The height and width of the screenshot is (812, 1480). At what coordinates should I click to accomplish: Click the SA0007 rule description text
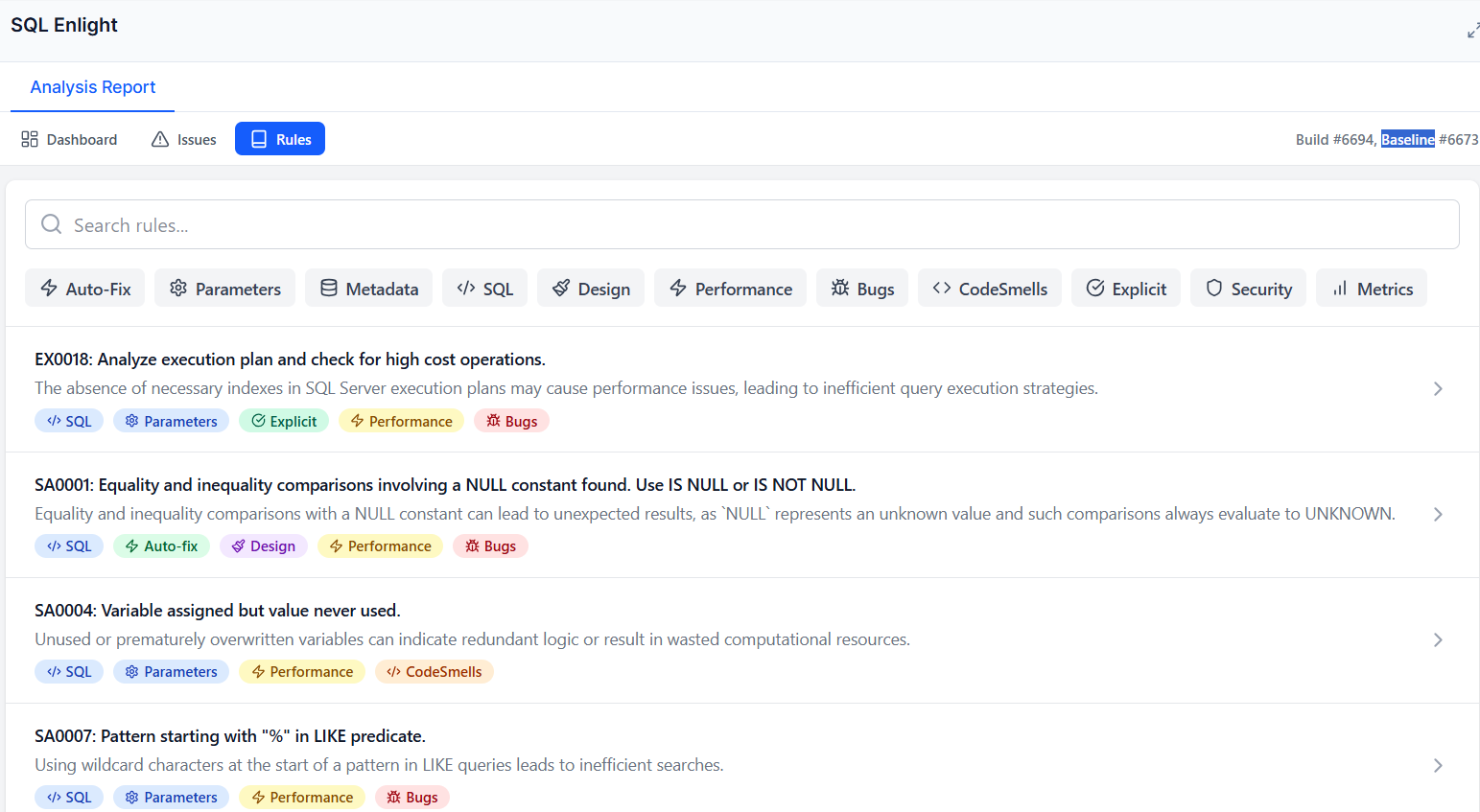[x=380, y=765]
